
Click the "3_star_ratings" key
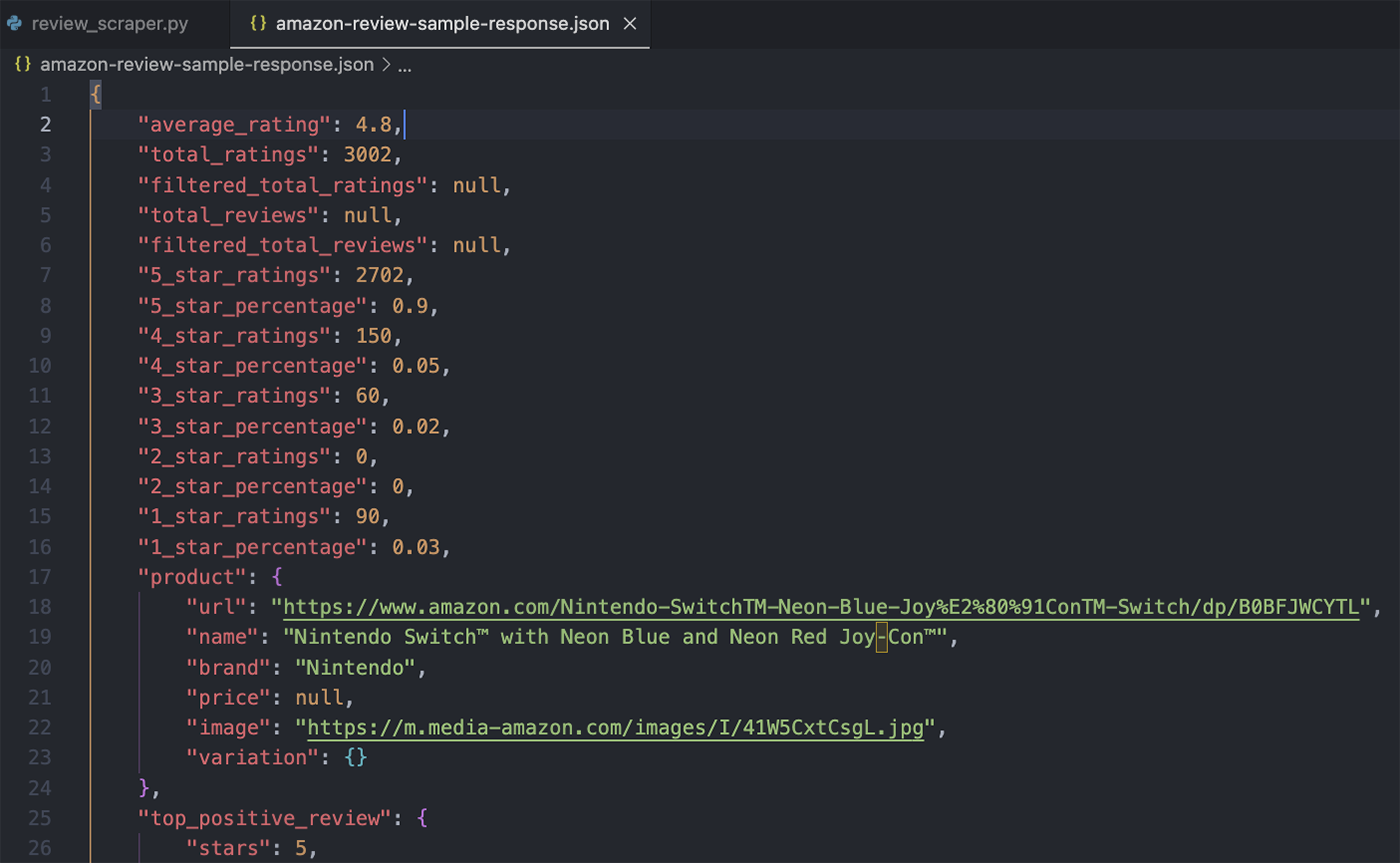234,396
